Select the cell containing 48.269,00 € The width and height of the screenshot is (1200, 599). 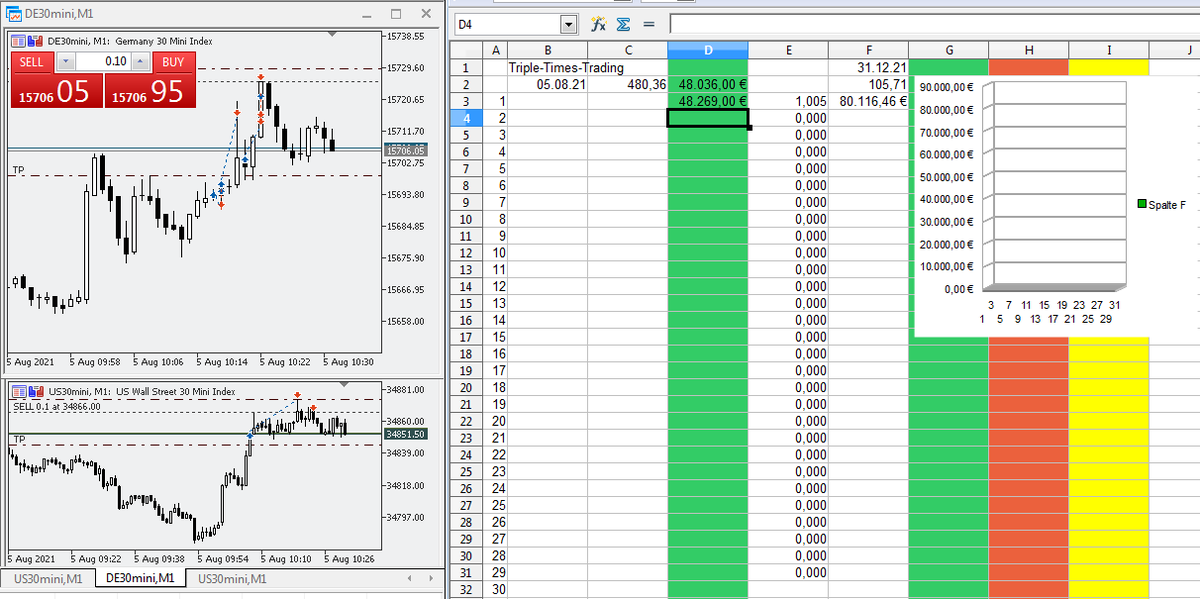pos(708,100)
